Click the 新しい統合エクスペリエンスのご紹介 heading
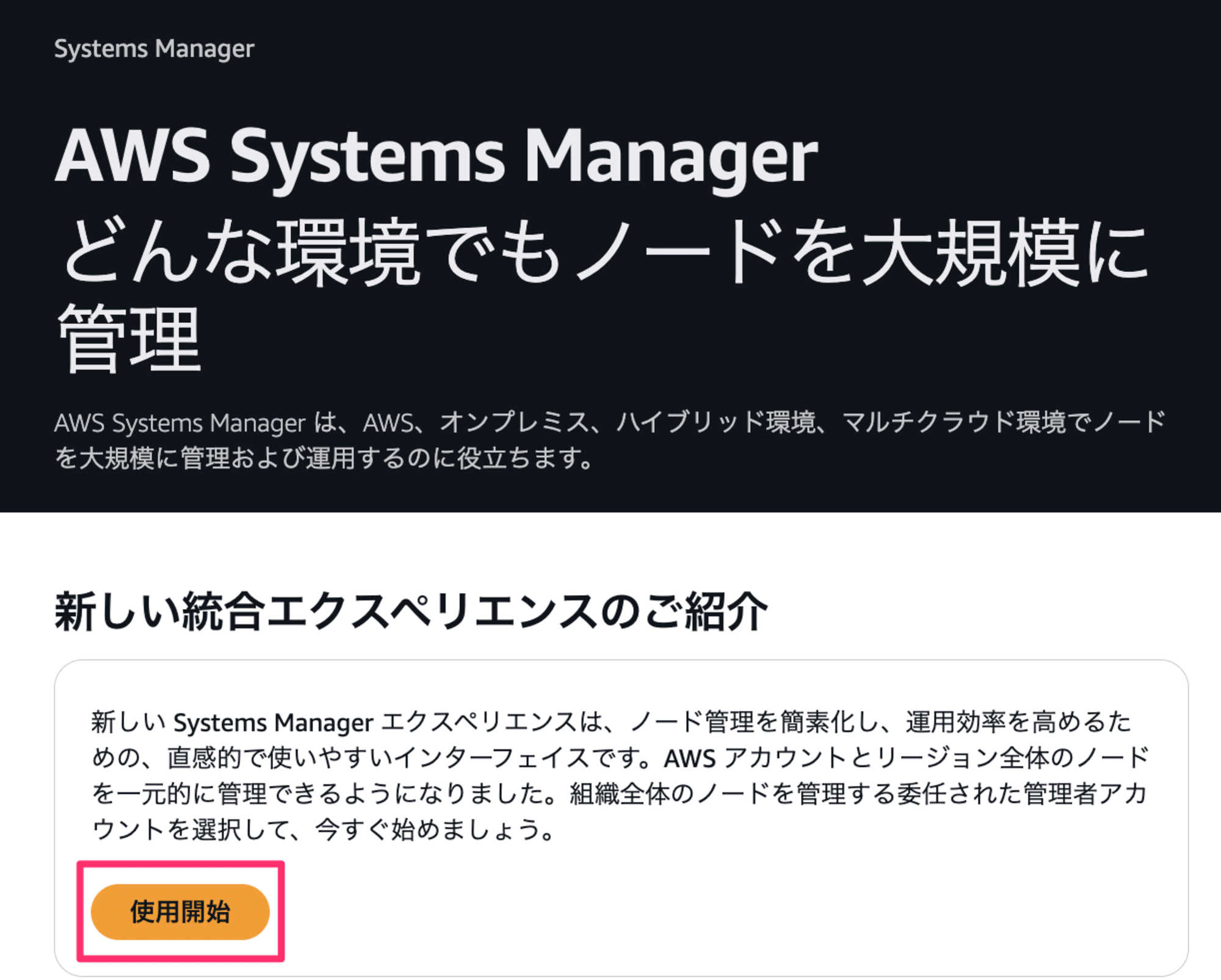The height and width of the screenshot is (980, 1221). [411, 611]
